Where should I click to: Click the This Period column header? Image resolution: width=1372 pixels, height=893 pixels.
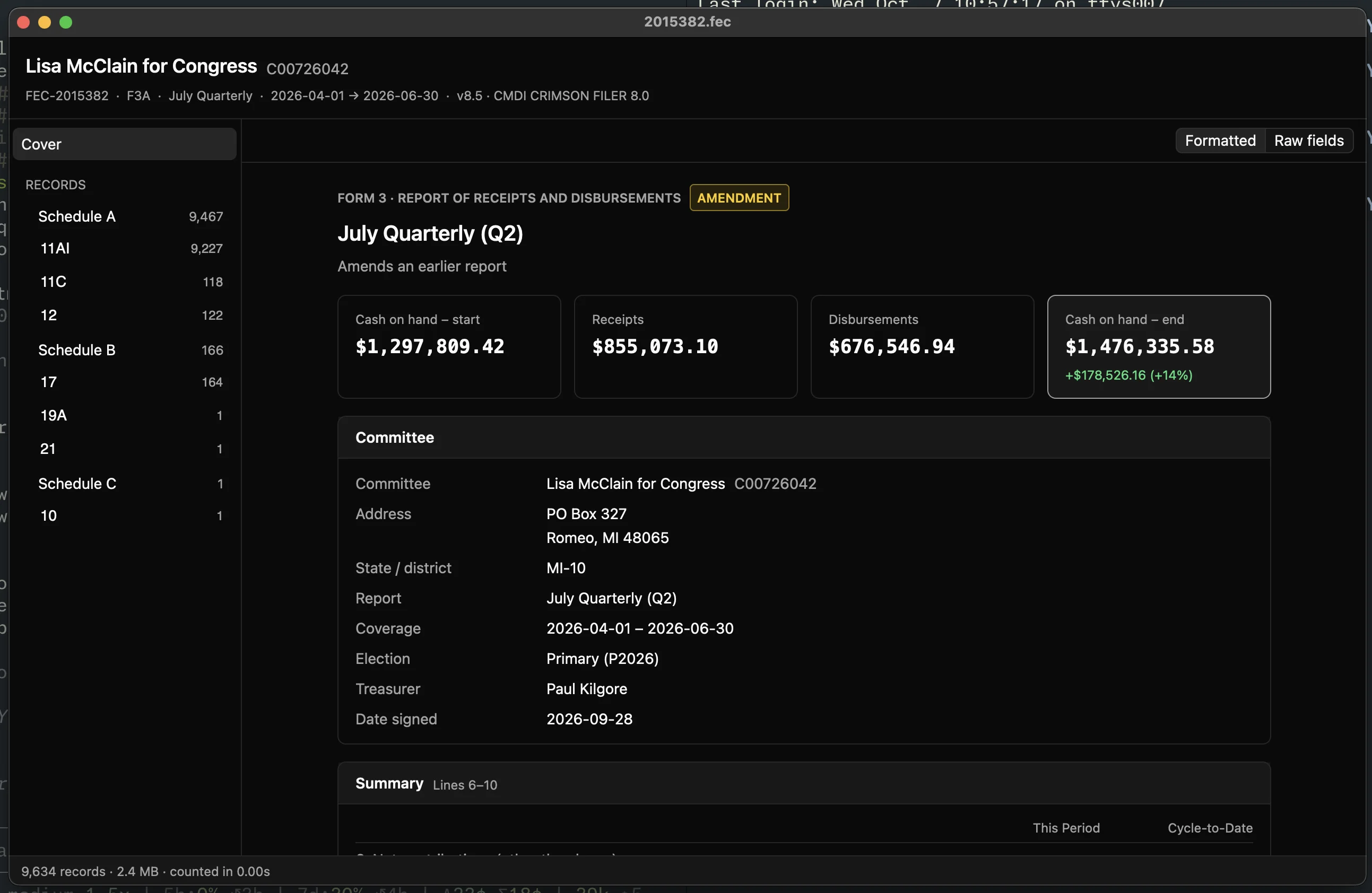pos(1066,828)
